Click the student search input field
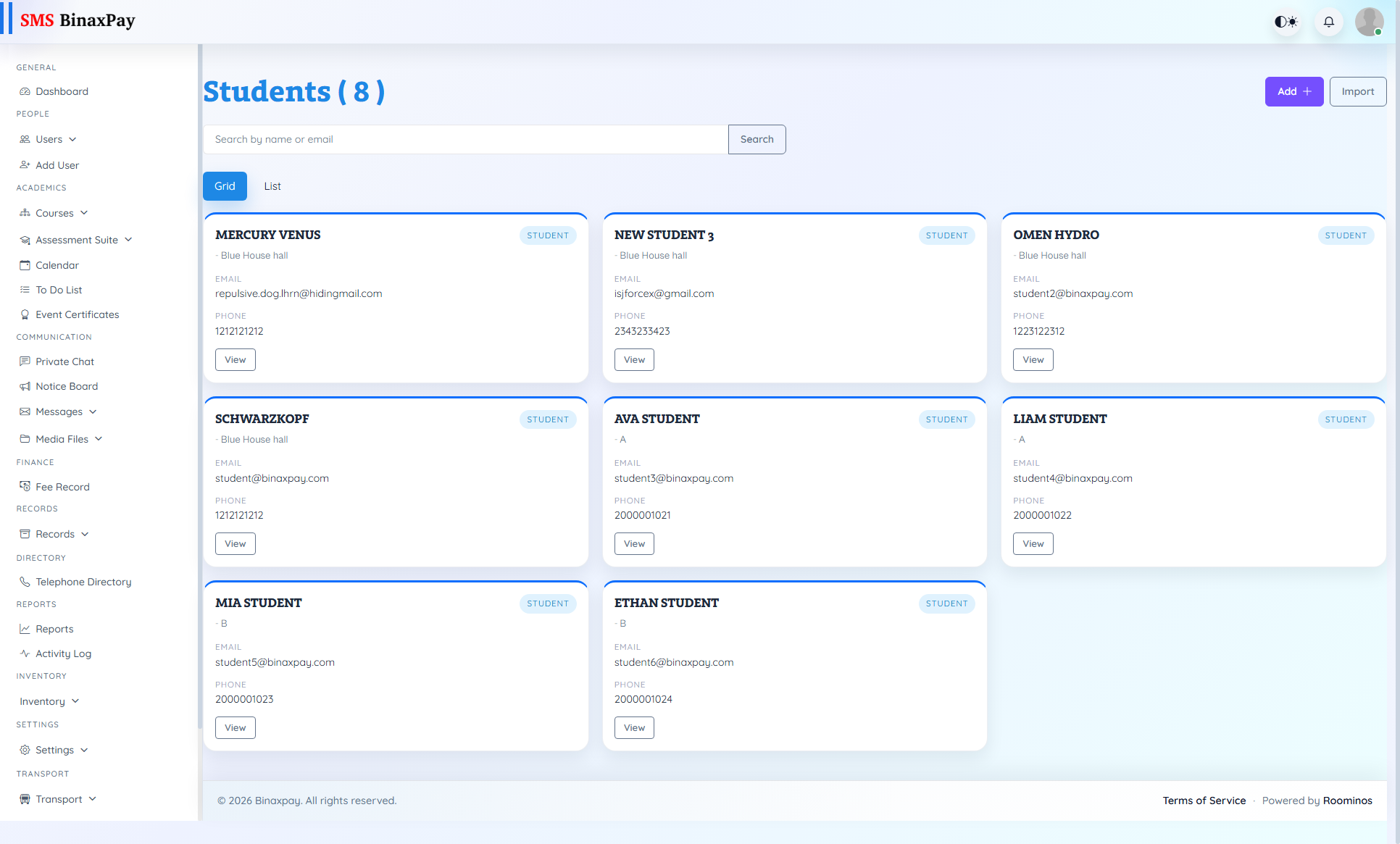 tap(465, 139)
